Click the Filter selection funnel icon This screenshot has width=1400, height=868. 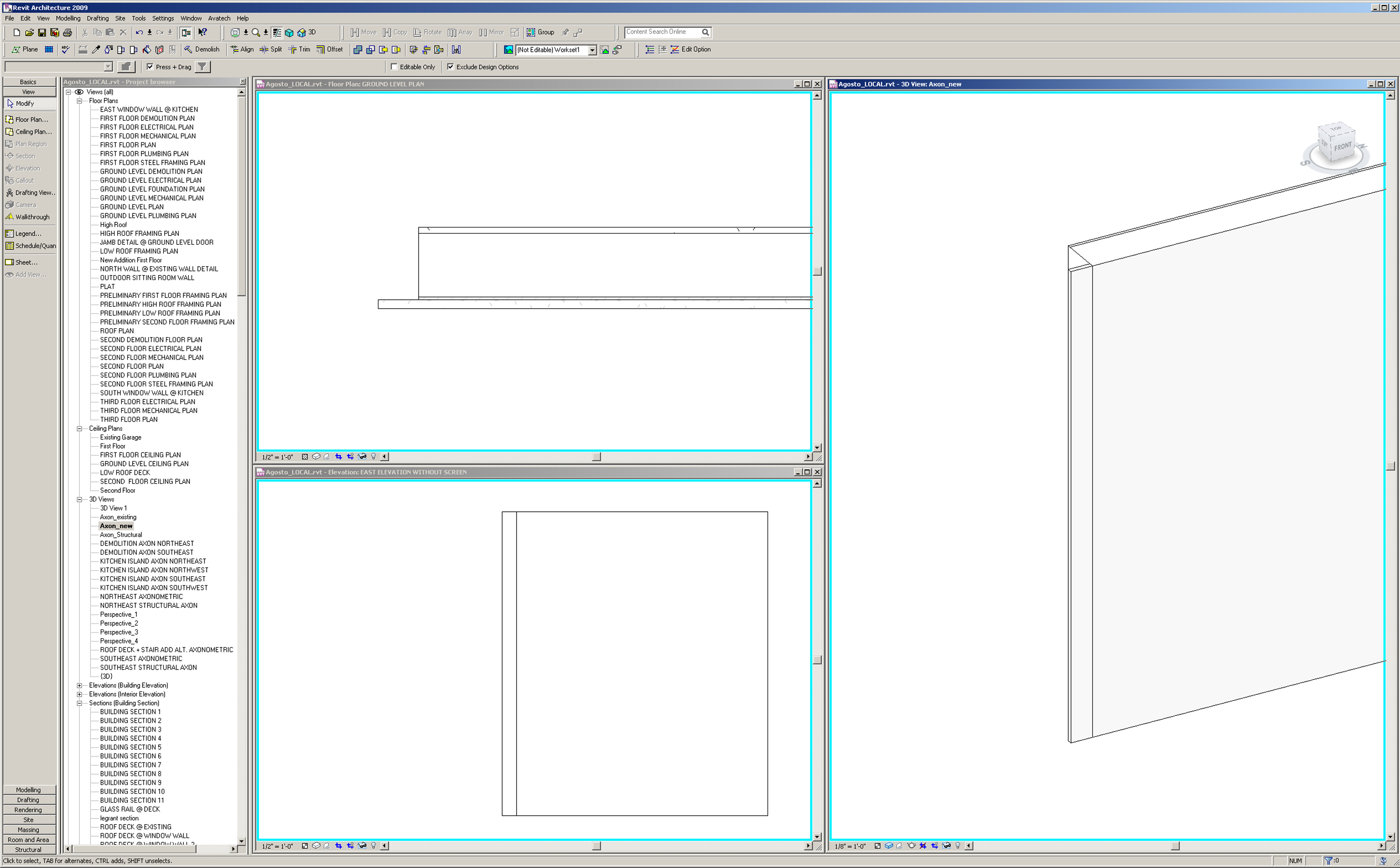[x=202, y=67]
